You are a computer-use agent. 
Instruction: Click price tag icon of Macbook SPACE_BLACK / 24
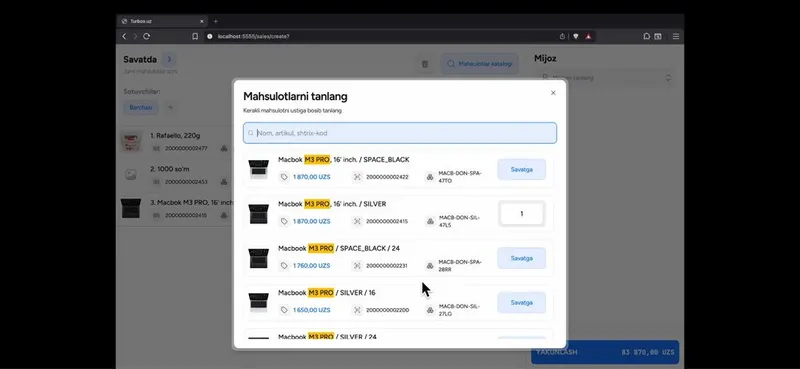284,265
